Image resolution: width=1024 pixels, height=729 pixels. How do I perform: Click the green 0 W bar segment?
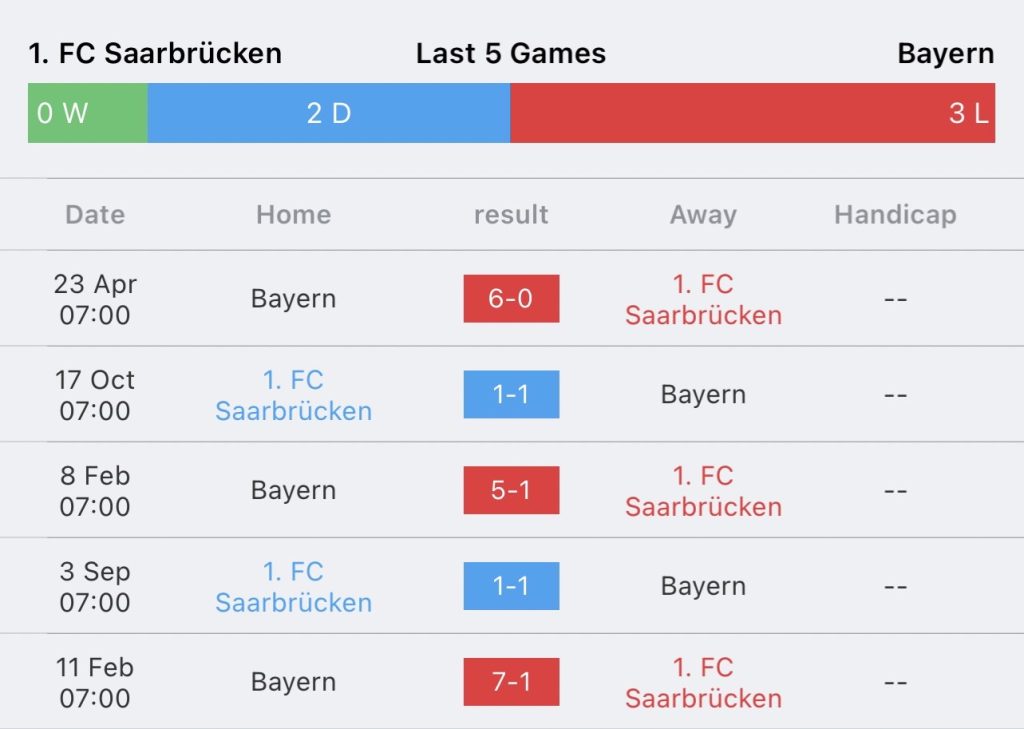pyautogui.click(x=88, y=113)
